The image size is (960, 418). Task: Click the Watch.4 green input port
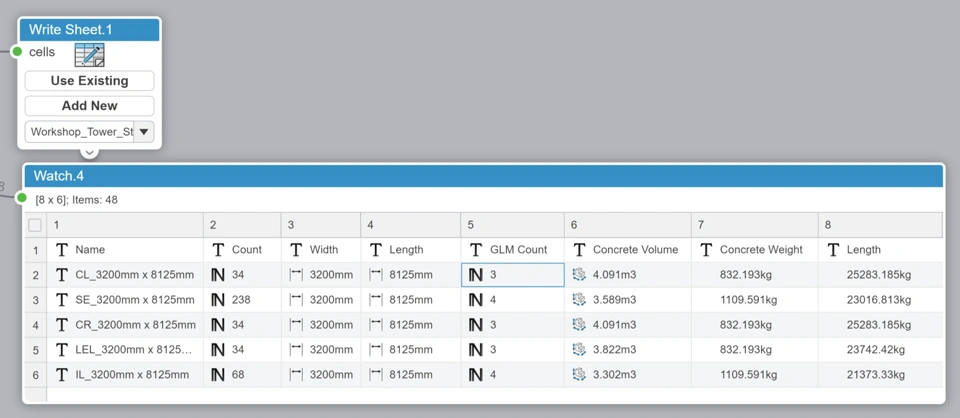[x=22, y=198]
